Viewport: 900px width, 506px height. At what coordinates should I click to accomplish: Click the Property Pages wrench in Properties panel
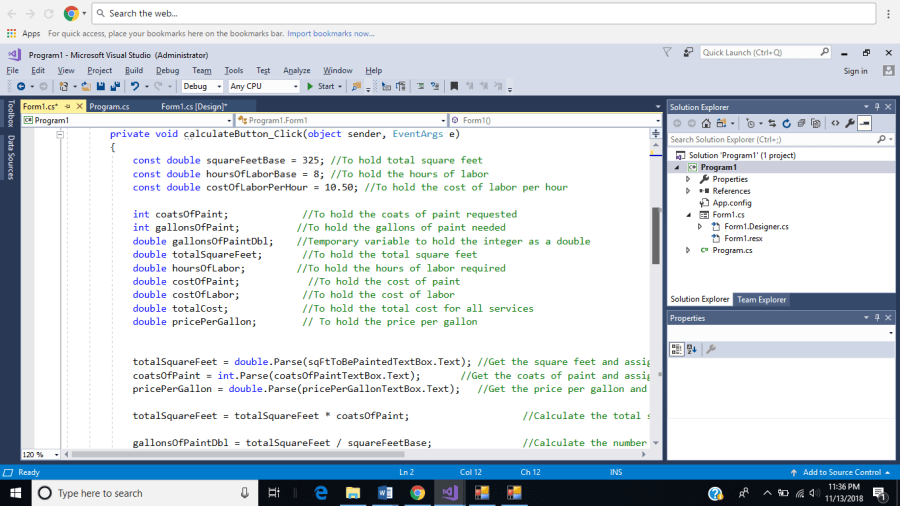click(711, 349)
